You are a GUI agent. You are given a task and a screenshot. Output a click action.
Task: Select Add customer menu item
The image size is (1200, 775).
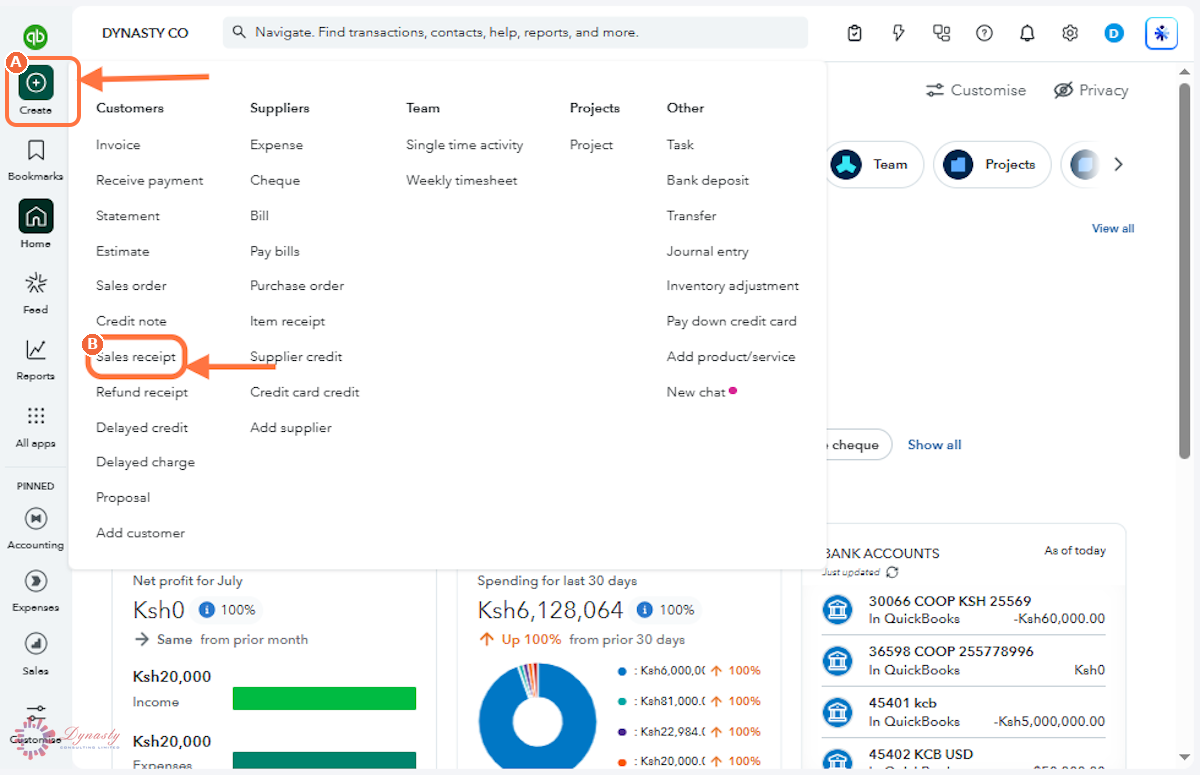click(140, 534)
